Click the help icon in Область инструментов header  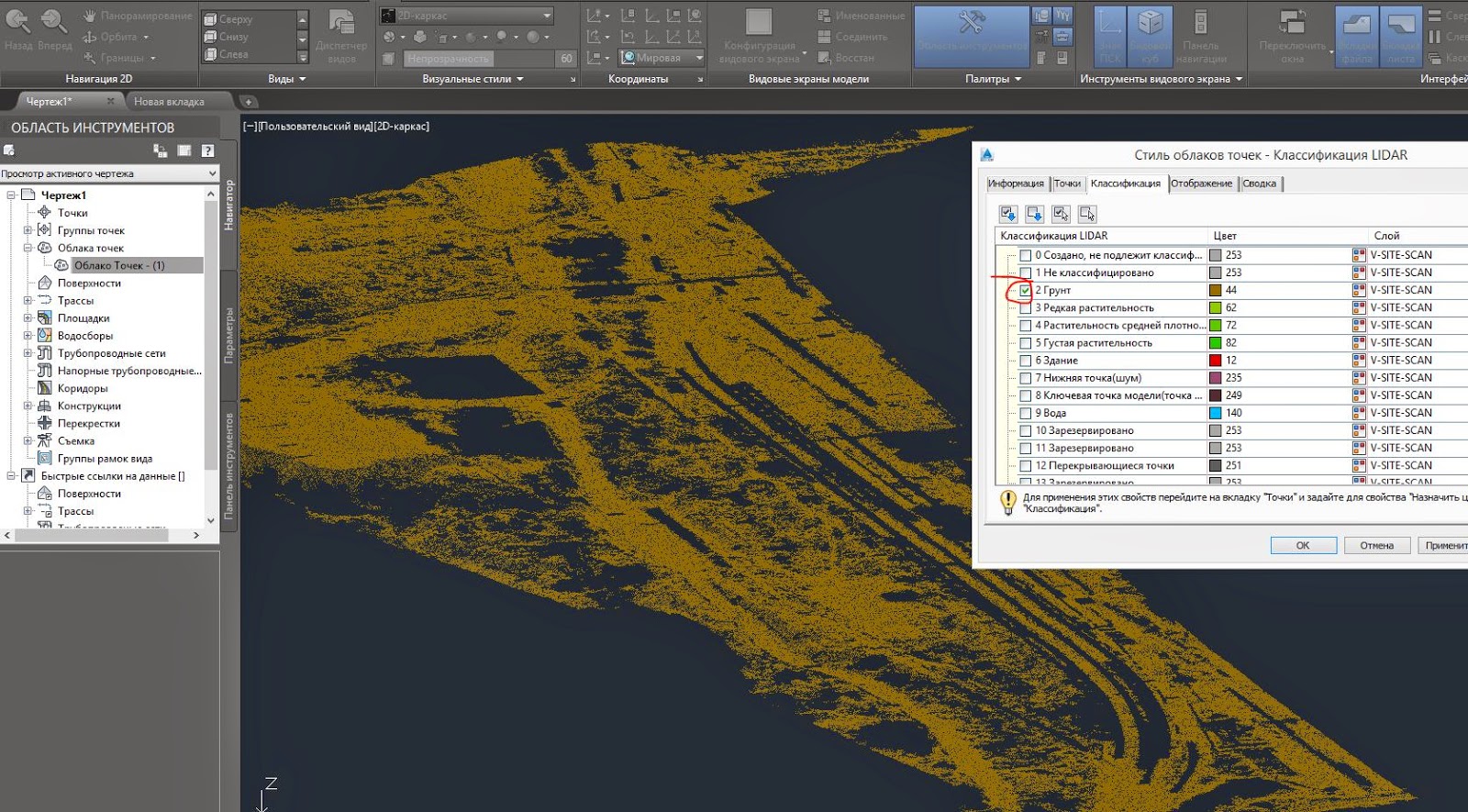point(208,150)
